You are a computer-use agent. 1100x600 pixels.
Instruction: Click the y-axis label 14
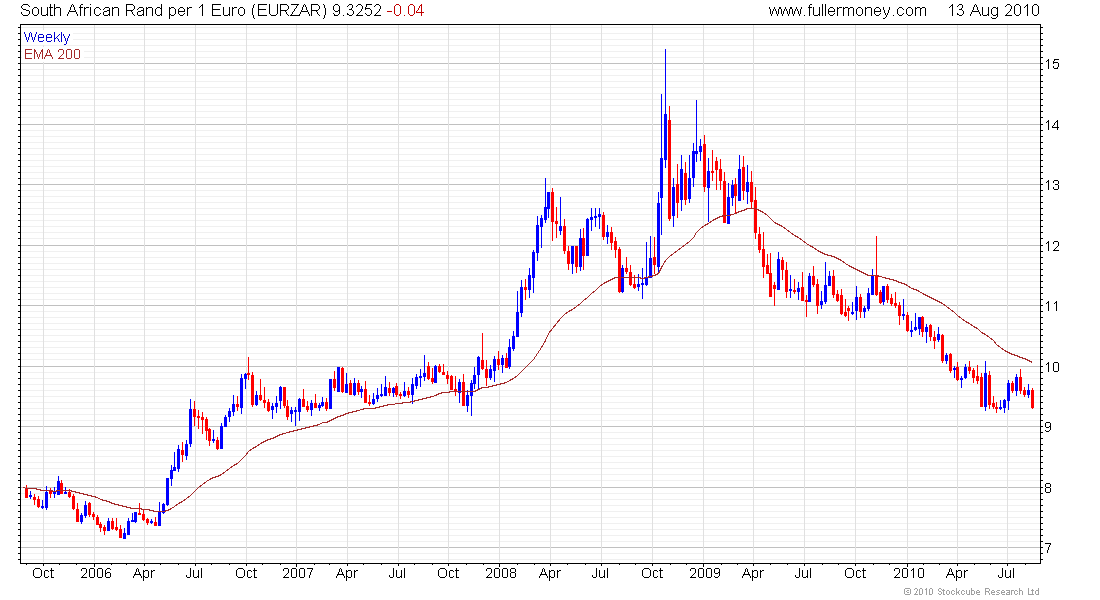click(x=1052, y=126)
